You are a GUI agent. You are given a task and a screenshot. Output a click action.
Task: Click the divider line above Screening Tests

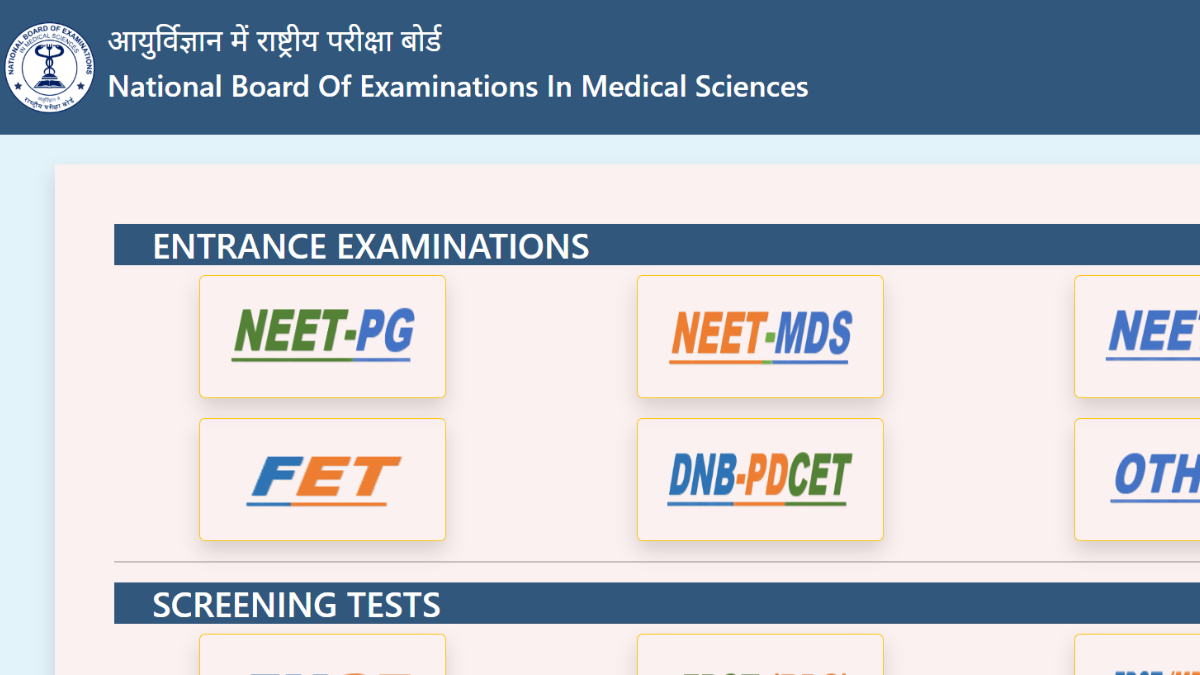[x=600, y=562]
